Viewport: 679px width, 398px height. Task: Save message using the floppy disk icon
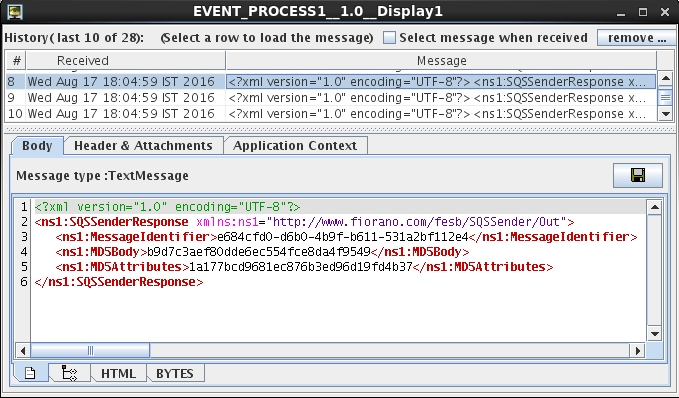(x=637, y=175)
